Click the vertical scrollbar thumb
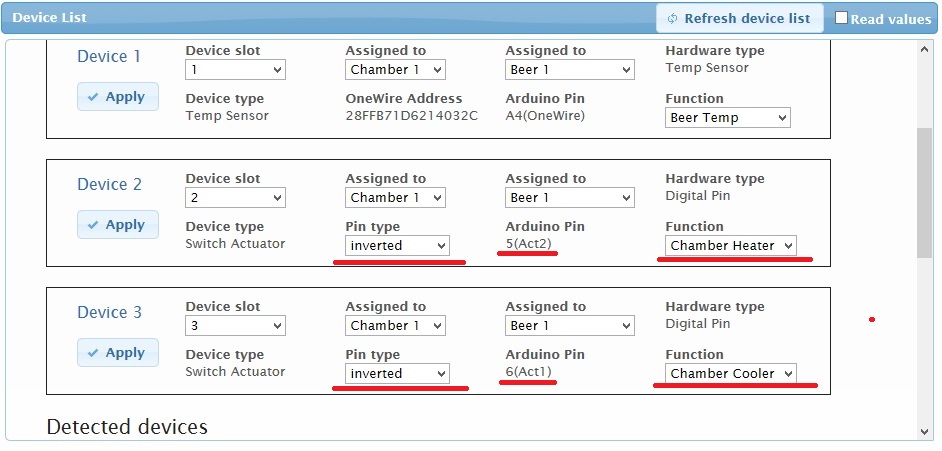 924,190
